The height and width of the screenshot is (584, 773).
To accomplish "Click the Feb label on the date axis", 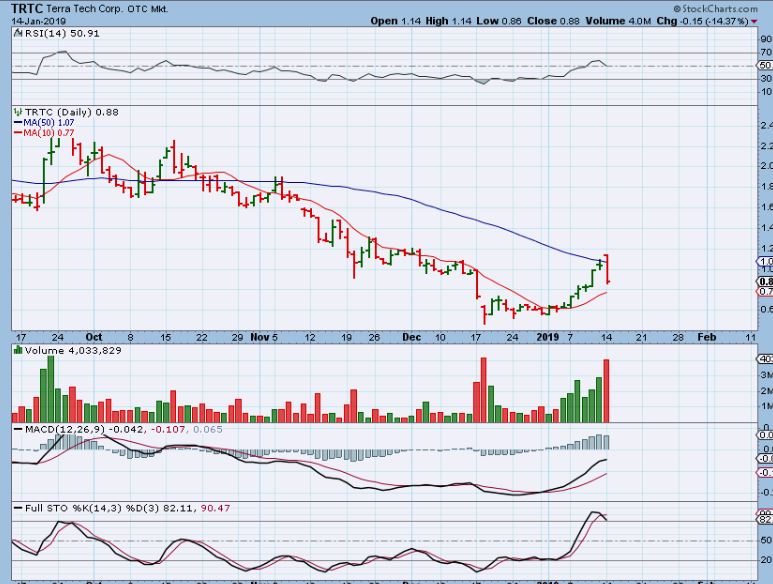I will (x=706, y=337).
